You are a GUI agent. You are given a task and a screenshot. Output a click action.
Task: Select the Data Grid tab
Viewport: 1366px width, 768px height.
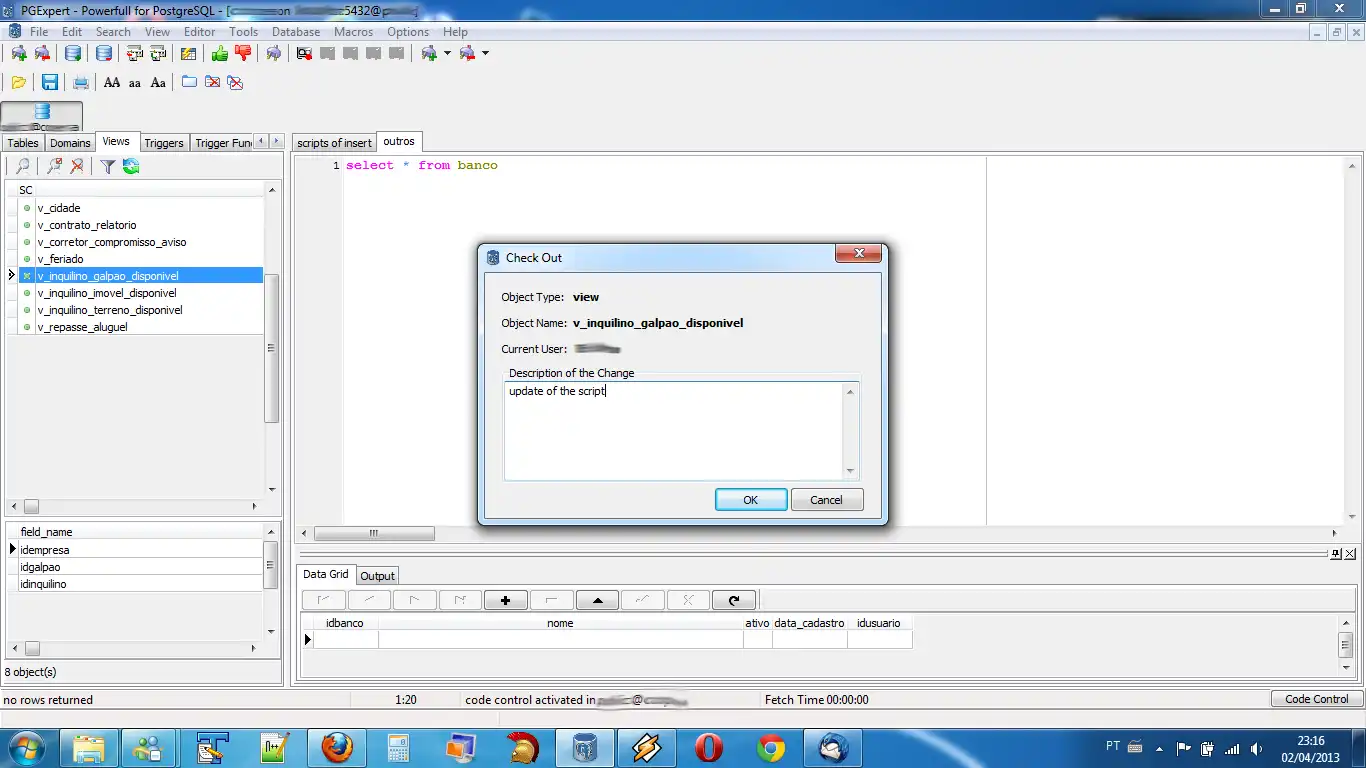click(x=326, y=574)
